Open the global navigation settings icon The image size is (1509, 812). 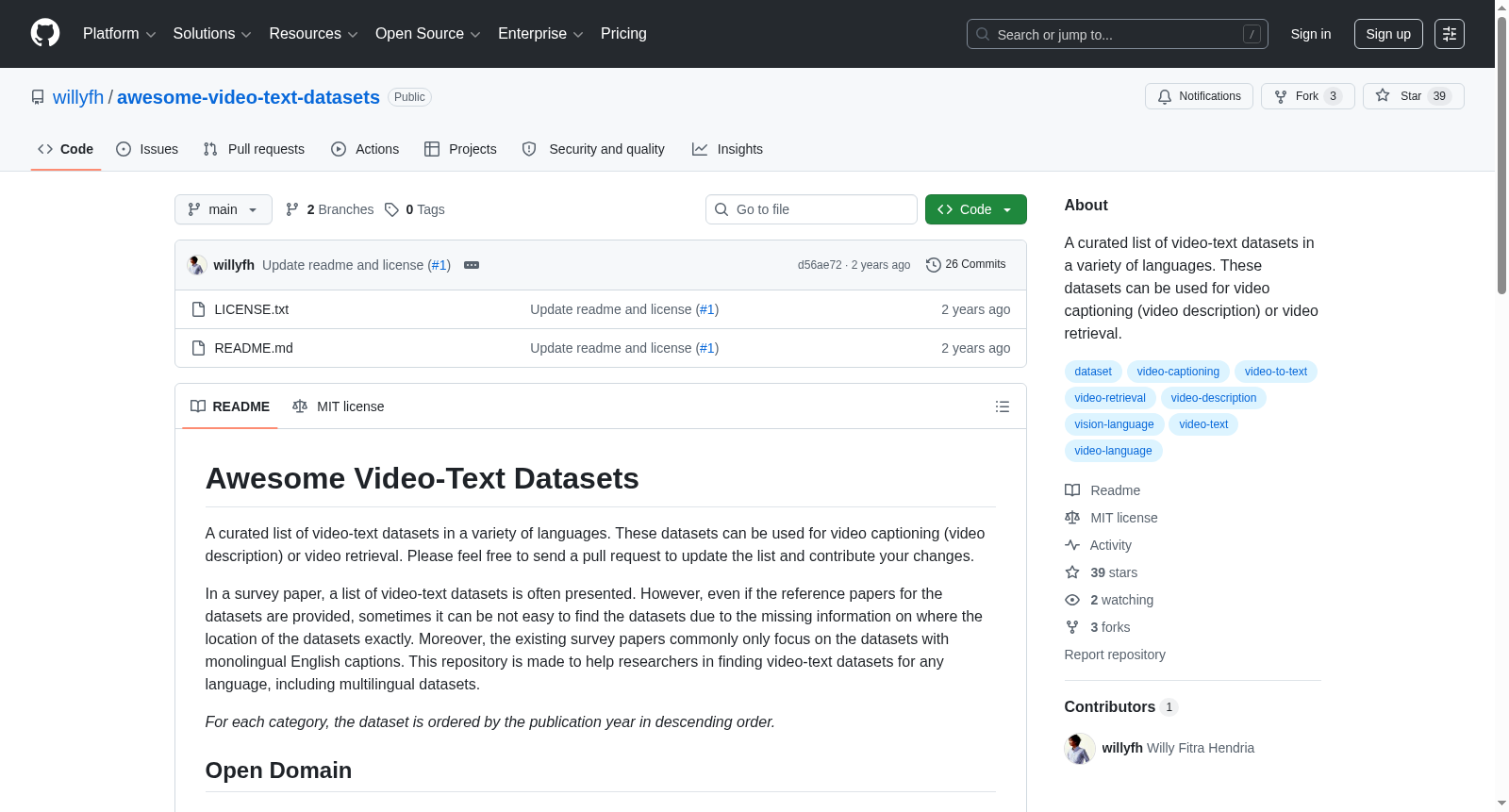1450,34
